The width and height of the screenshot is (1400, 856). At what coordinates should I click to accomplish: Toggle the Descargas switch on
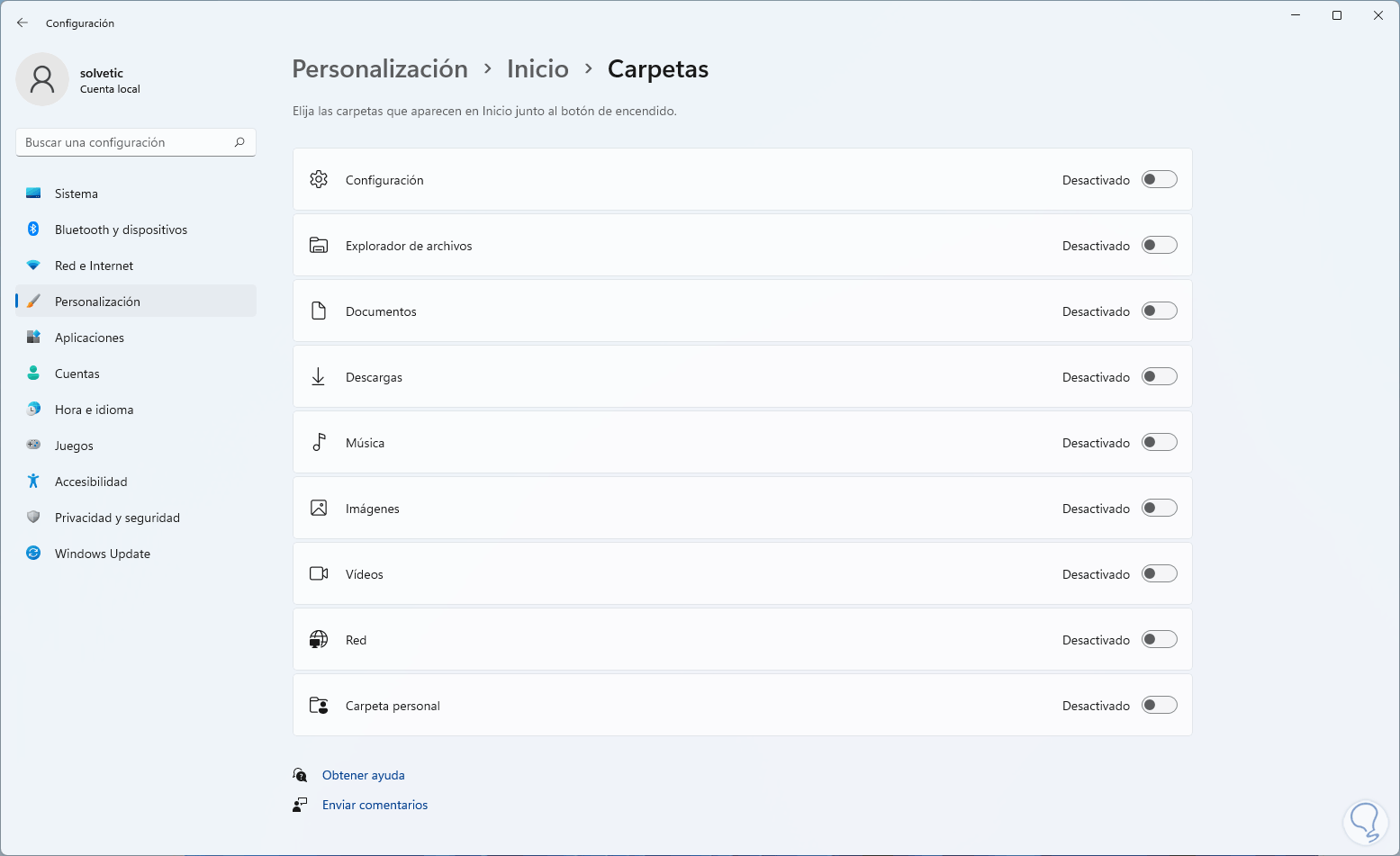tap(1159, 377)
